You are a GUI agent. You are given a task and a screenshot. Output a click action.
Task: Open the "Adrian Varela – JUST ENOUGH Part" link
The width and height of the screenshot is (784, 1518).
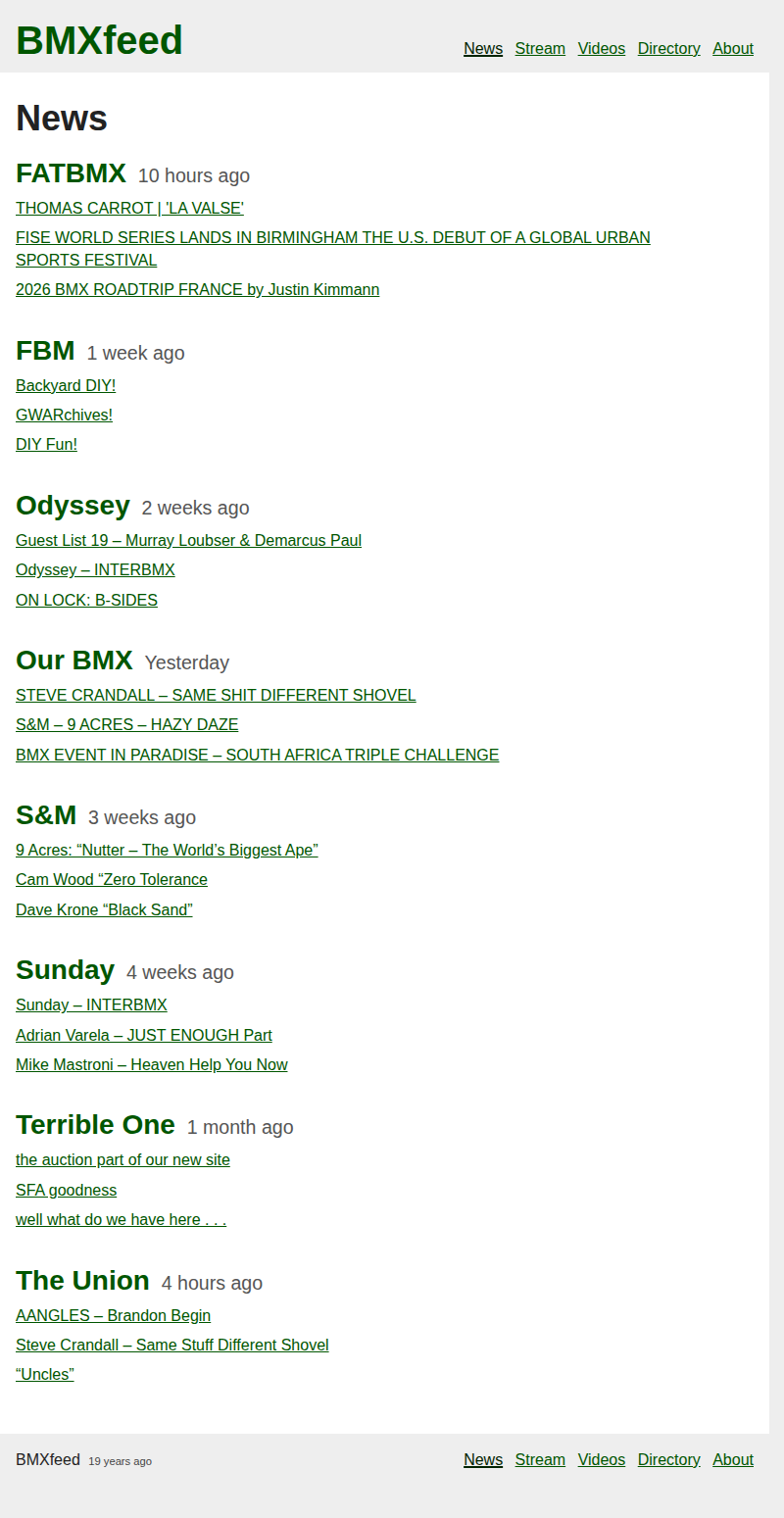point(143,1036)
